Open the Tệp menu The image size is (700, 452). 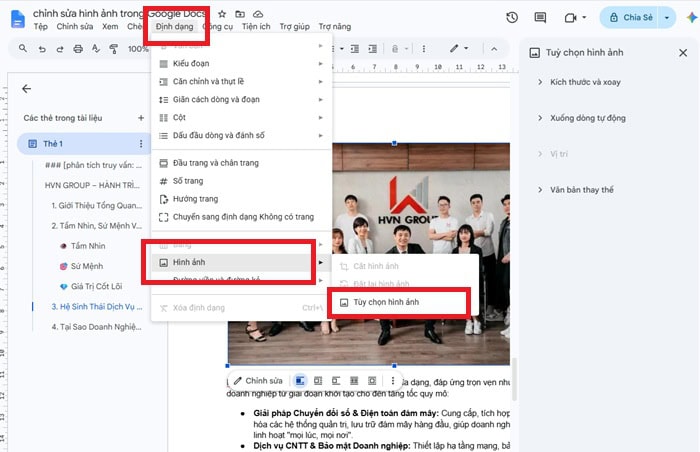[41, 27]
